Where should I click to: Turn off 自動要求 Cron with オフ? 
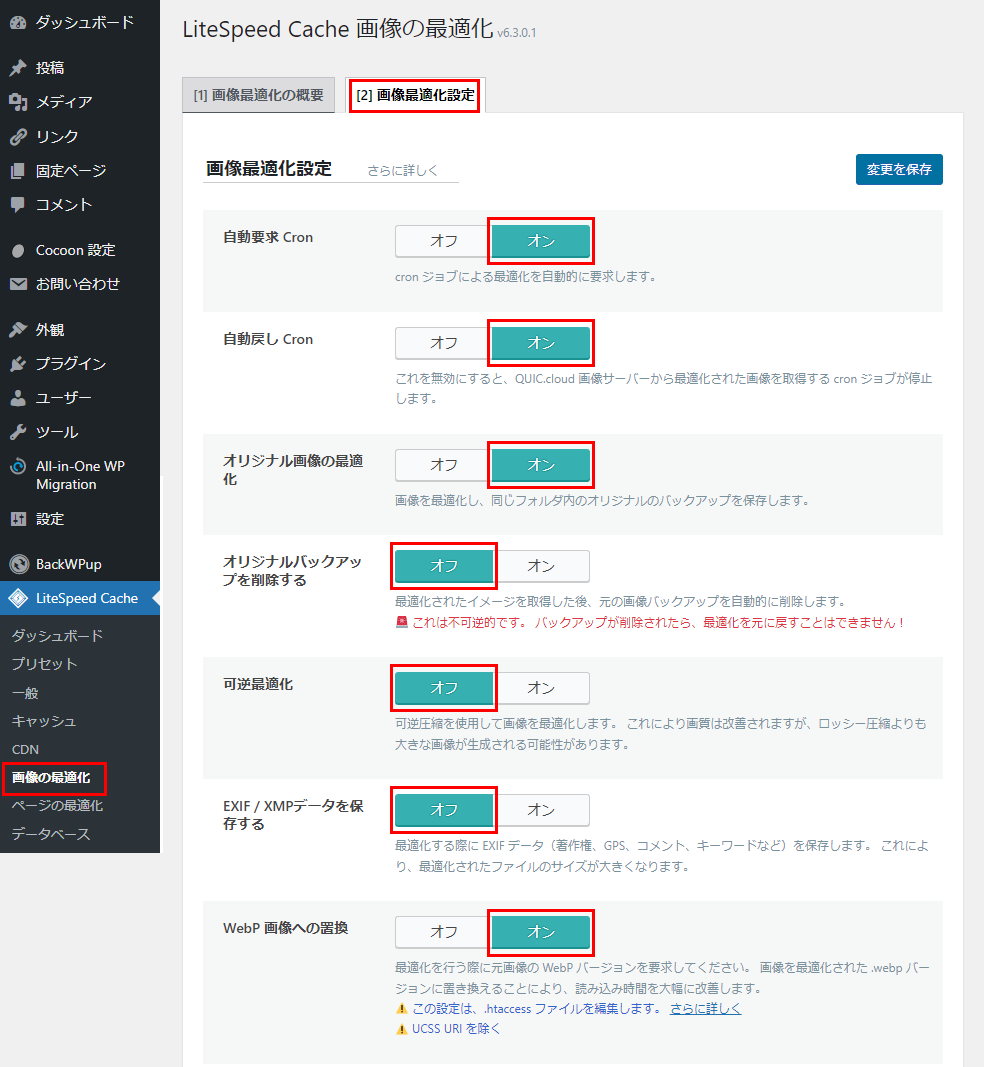click(443, 241)
